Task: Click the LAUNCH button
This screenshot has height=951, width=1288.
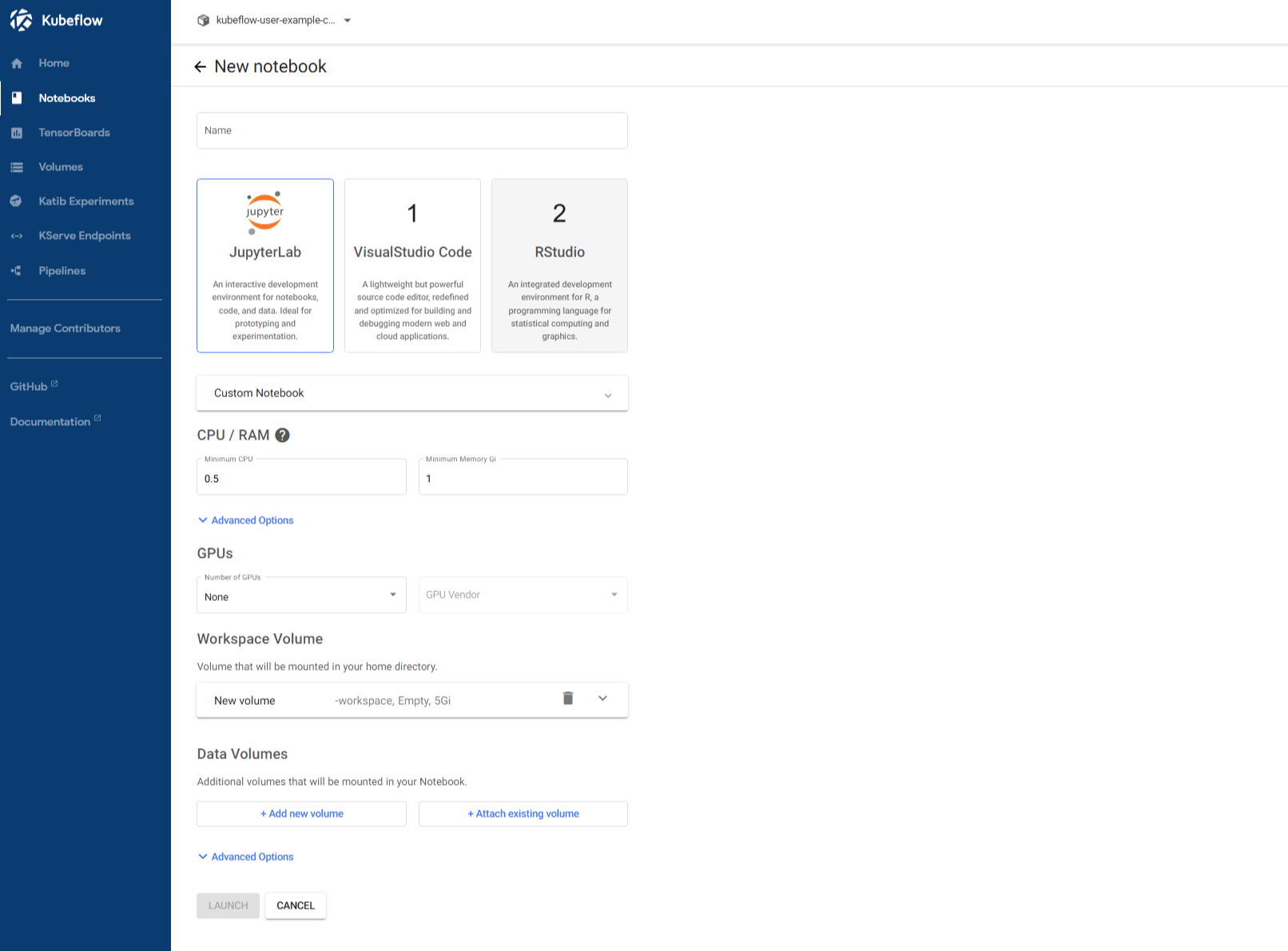Action: [228, 905]
